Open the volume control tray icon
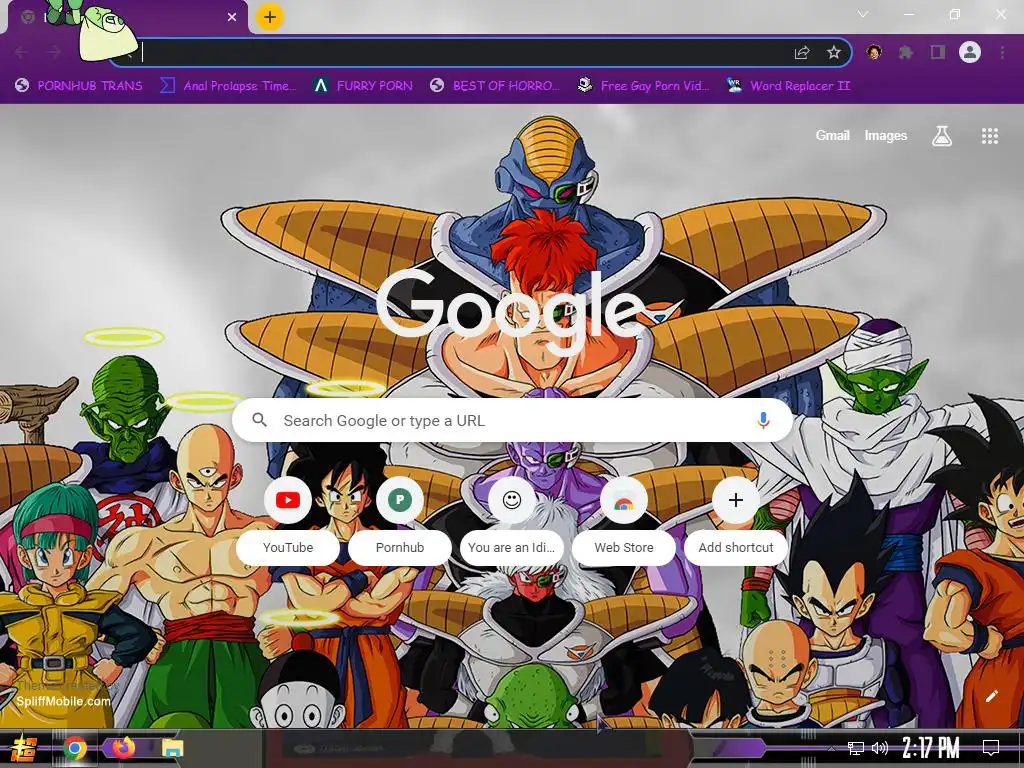Viewport: 1024px width, 768px height. click(x=880, y=748)
